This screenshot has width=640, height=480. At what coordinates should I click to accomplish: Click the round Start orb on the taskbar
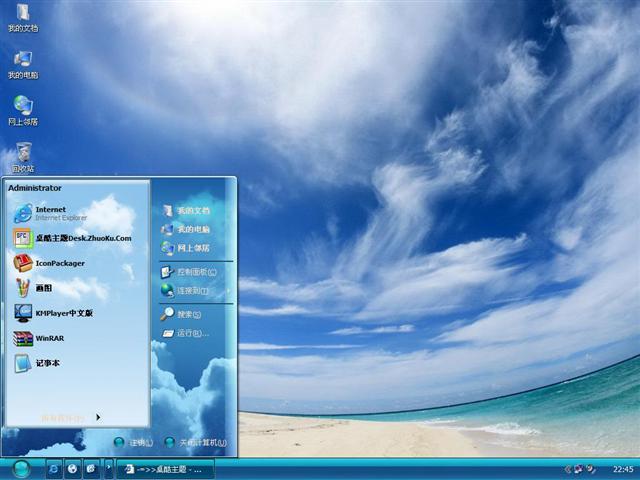(x=21, y=467)
